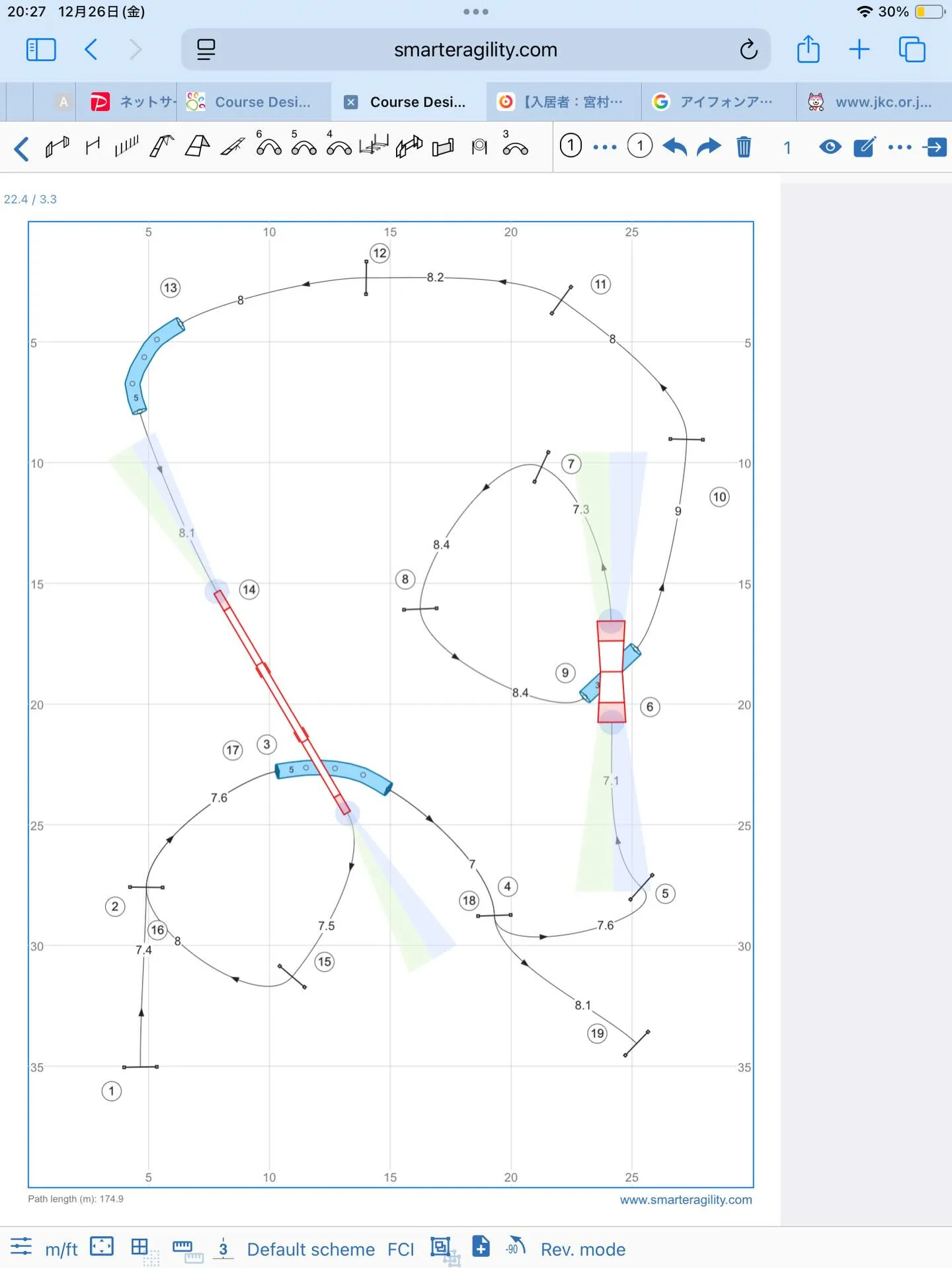Choose the seesaw obstacle tool
The image size is (952, 1268).
click(x=233, y=146)
